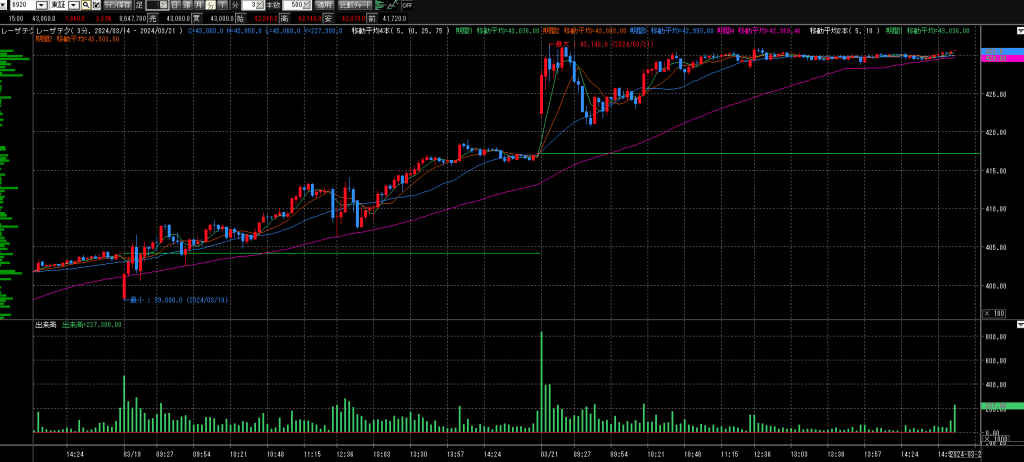Click the magnifier stock search icon
Screen dimensions: 1024x462
[86, 5]
